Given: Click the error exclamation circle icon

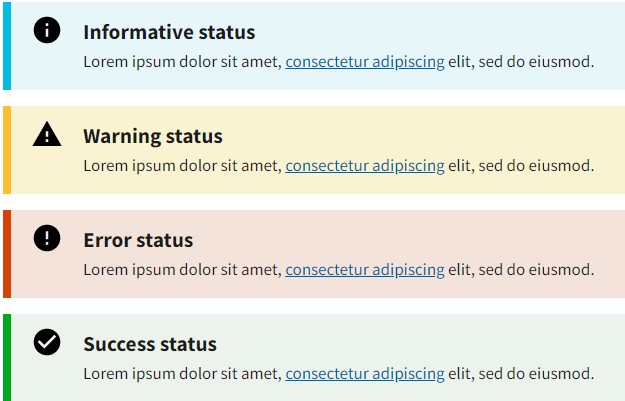Looking at the screenshot, I should [x=47, y=238].
